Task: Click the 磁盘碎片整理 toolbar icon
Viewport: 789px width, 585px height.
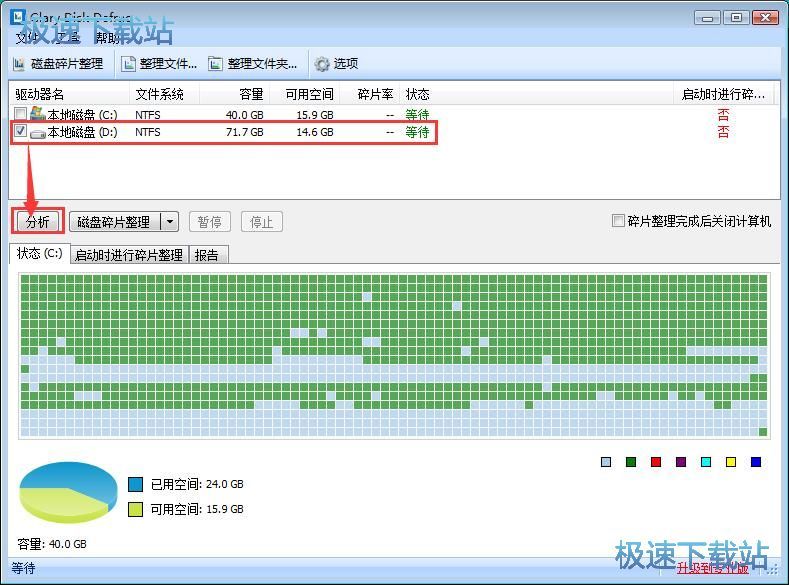Action: (x=19, y=64)
